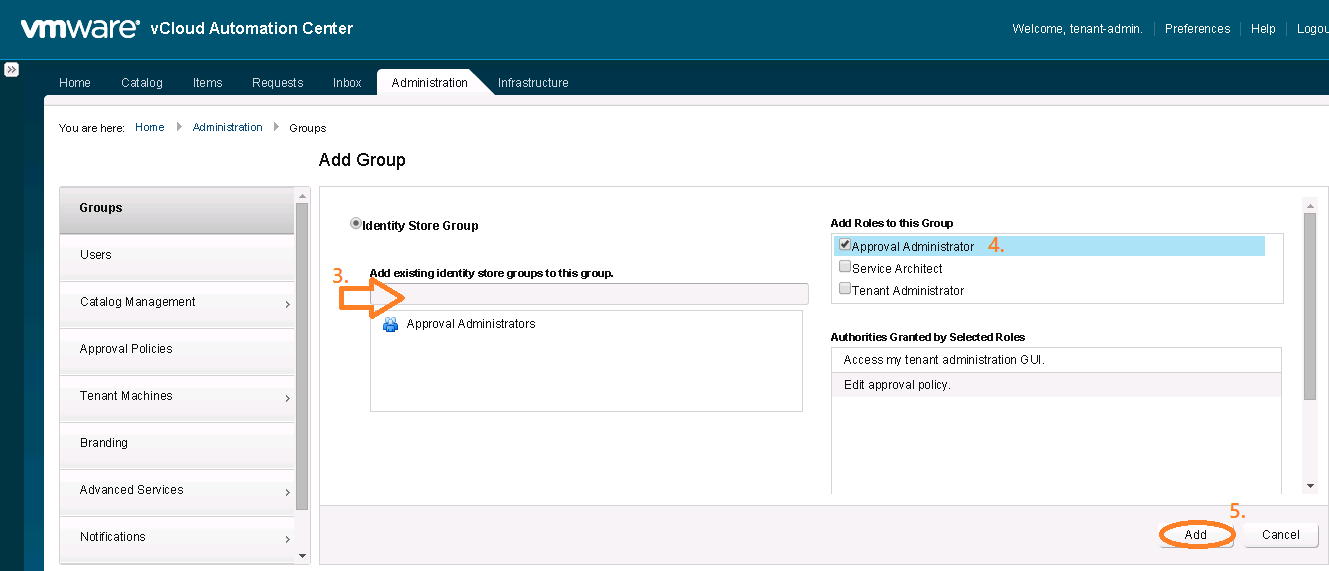This screenshot has width=1329, height=571.
Task: Follow the Home breadcrumb link
Action: pos(150,127)
